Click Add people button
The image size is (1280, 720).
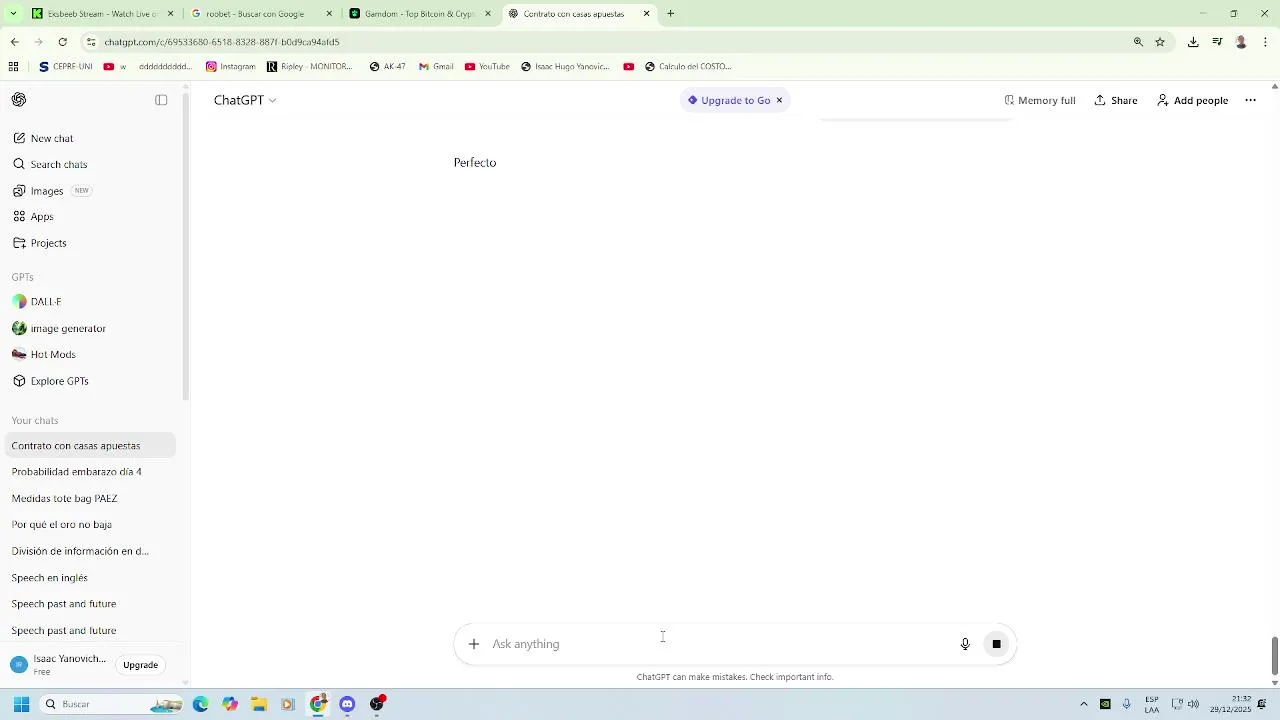point(1192,100)
